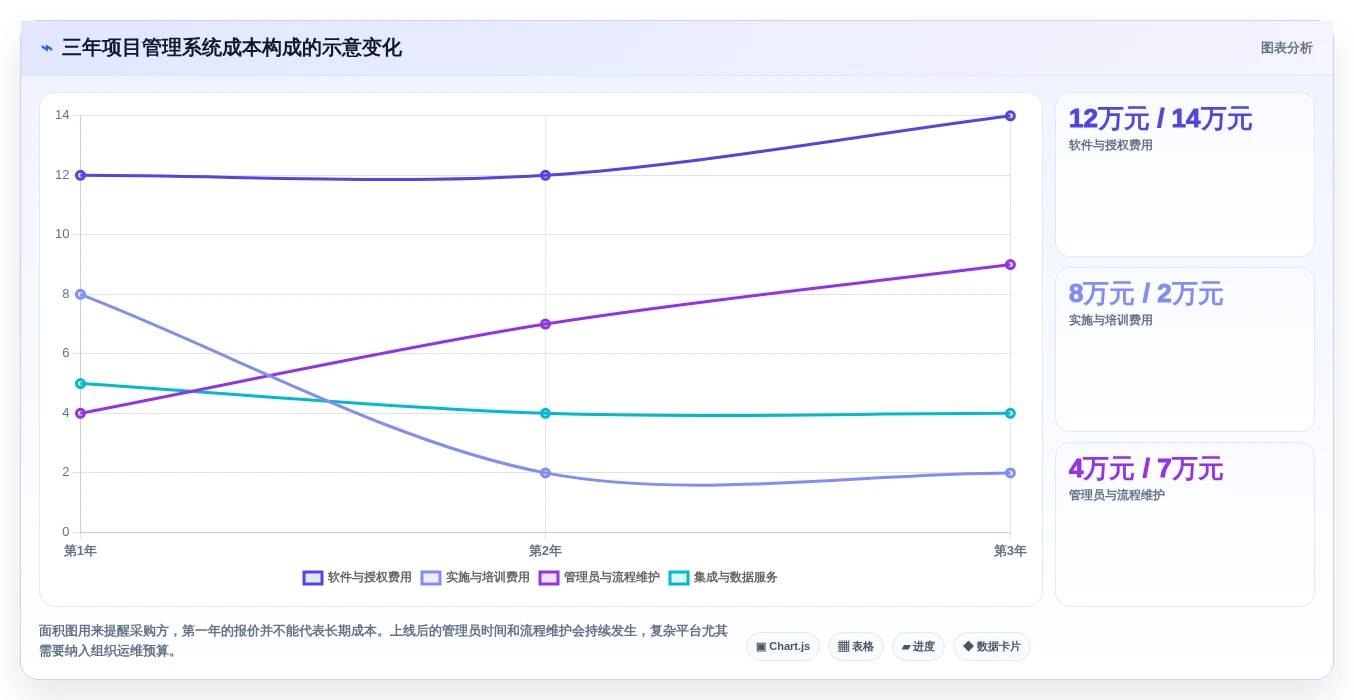Click 软件与授权费用 caption in the first card
This screenshot has height=700, width=1354.
point(1111,145)
